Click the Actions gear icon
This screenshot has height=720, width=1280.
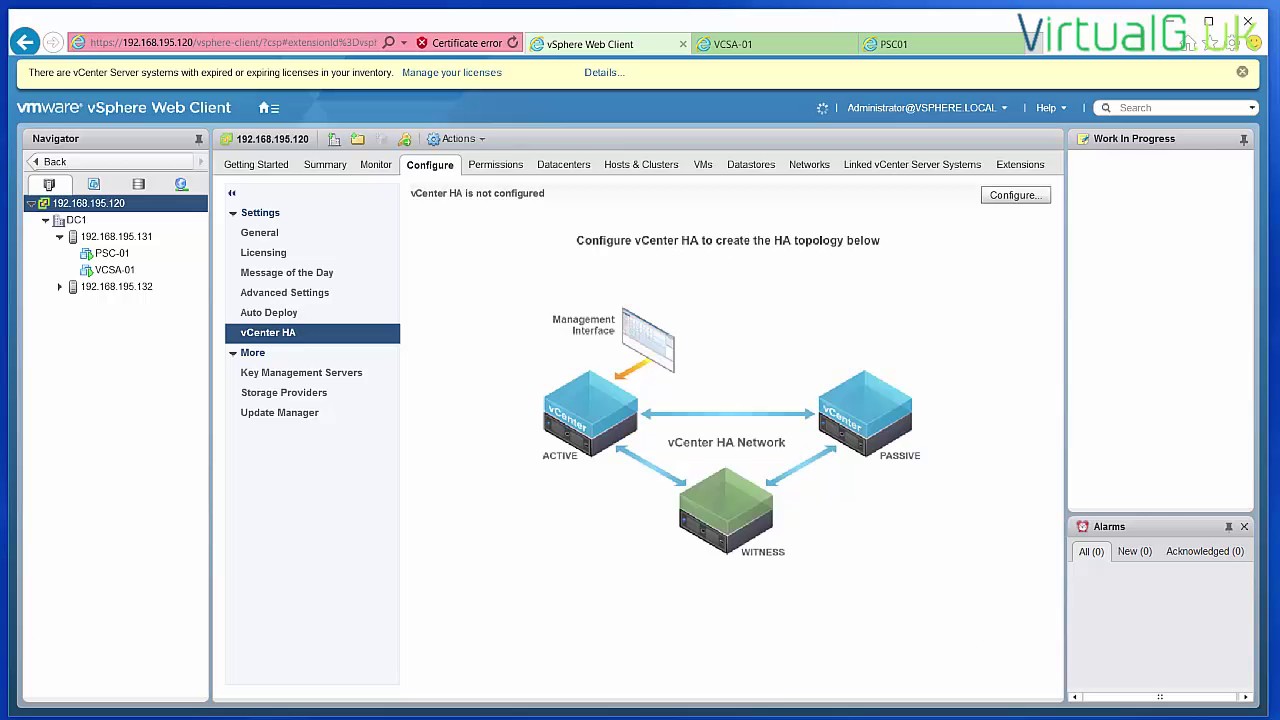433,139
